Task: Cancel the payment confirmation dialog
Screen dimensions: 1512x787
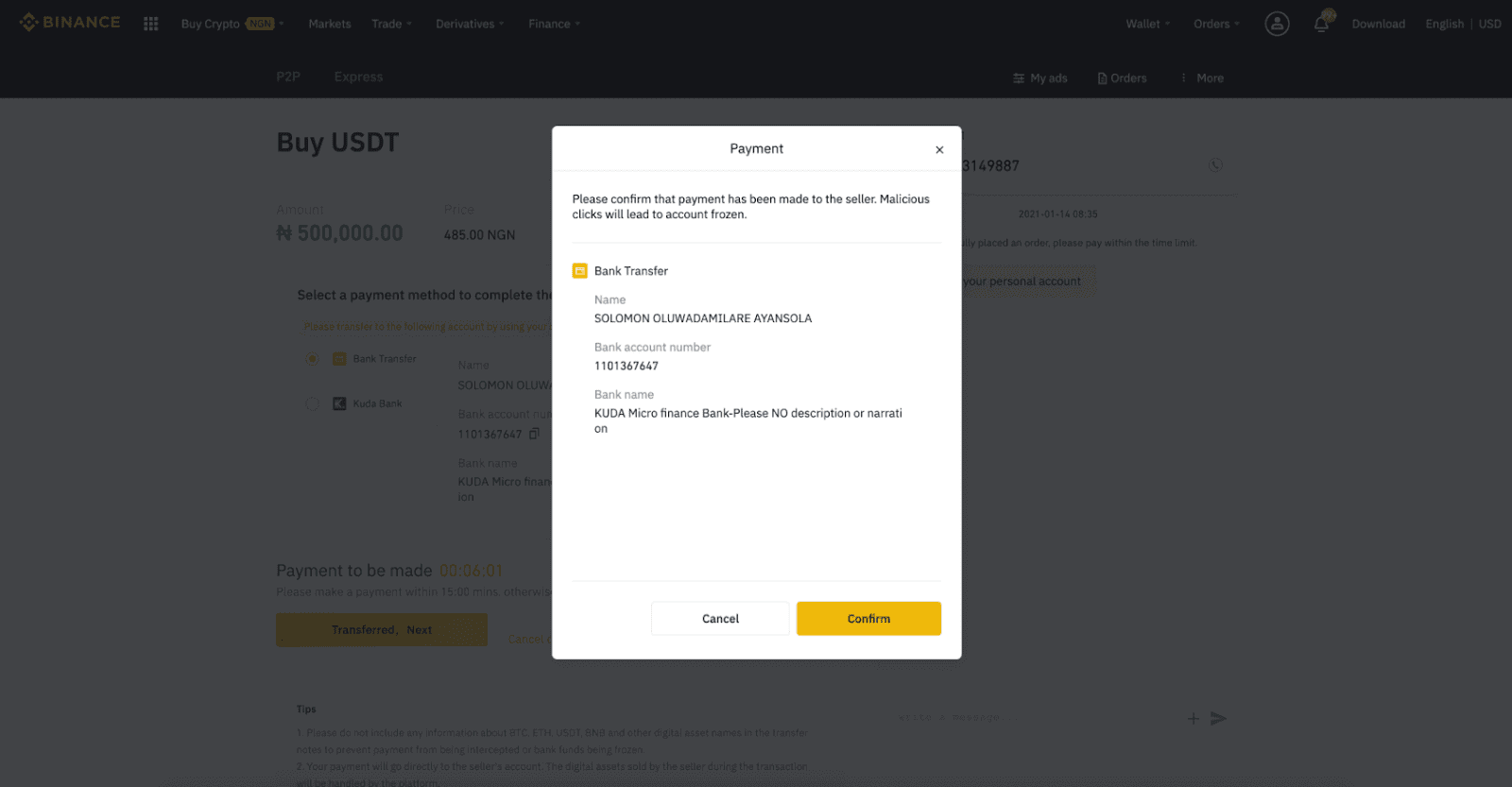Action: (720, 618)
